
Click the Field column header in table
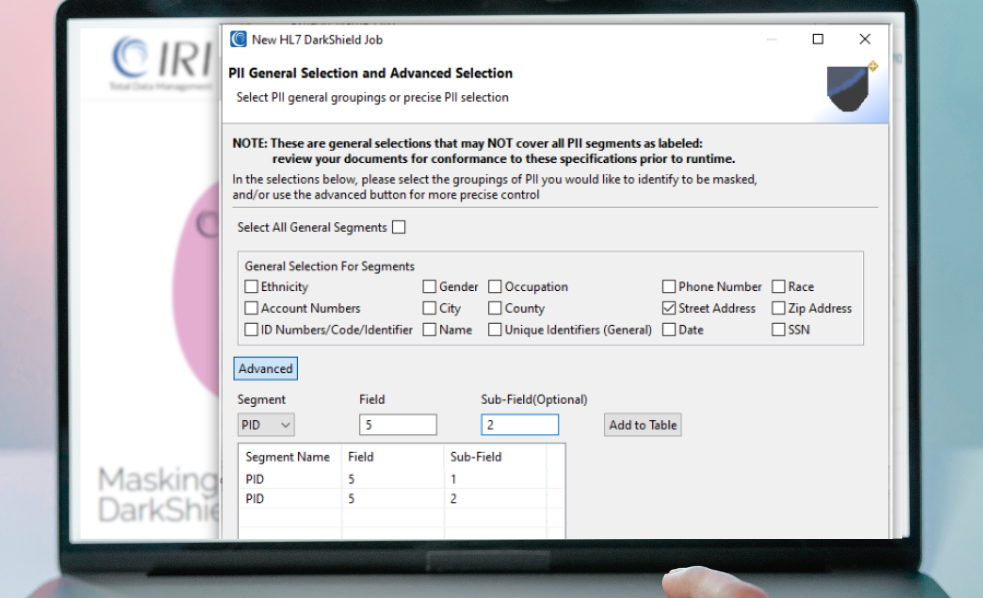click(x=392, y=457)
